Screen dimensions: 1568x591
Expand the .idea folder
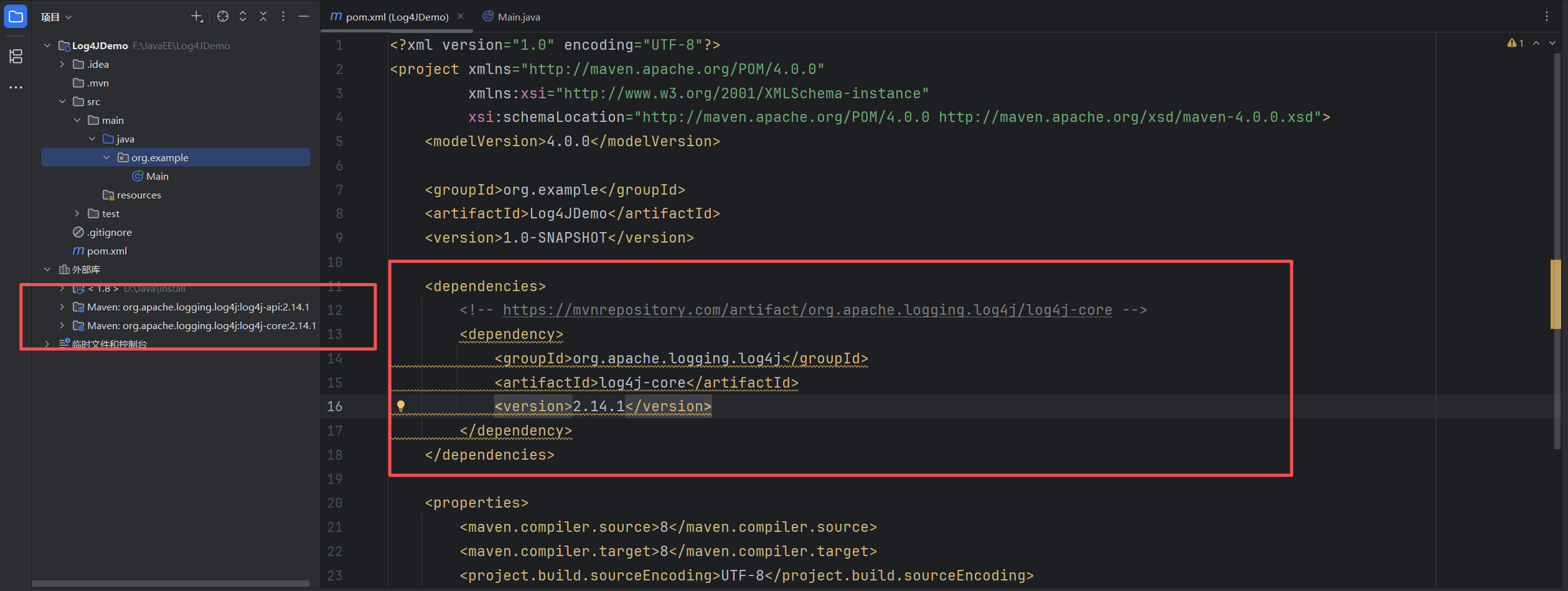click(62, 64)
